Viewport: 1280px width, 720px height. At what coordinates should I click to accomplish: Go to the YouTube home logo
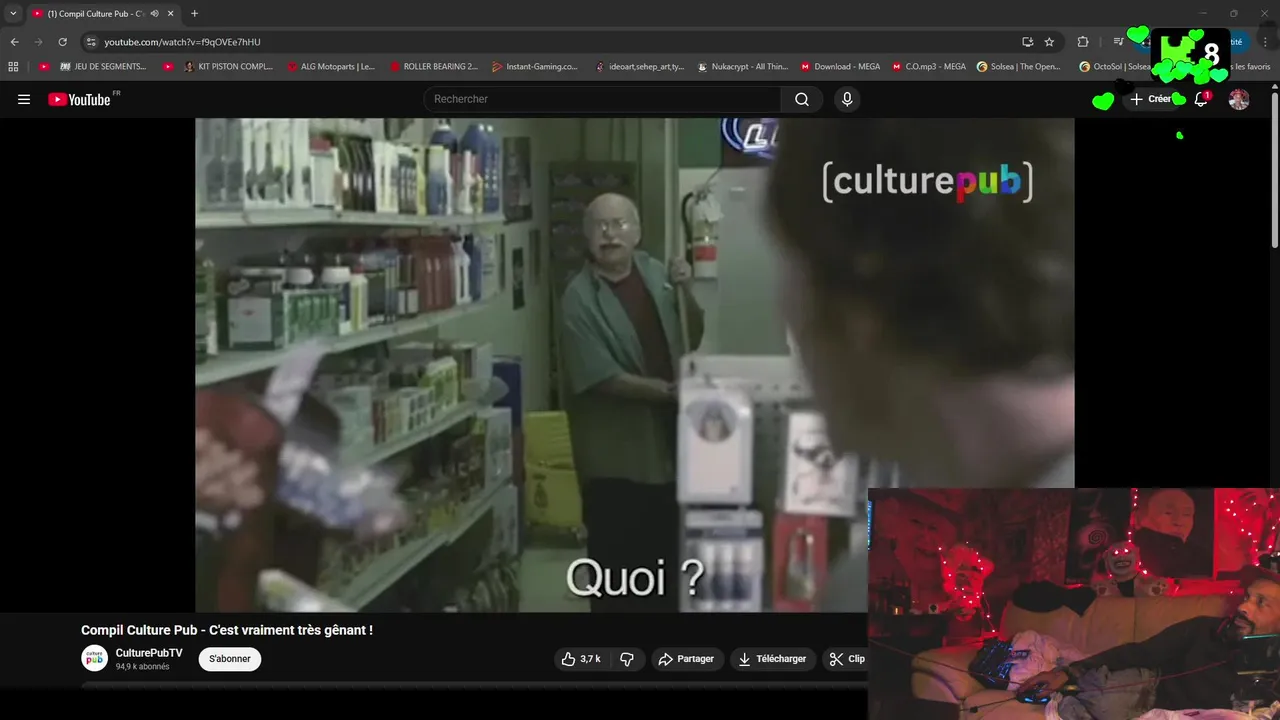coord(79,99)
